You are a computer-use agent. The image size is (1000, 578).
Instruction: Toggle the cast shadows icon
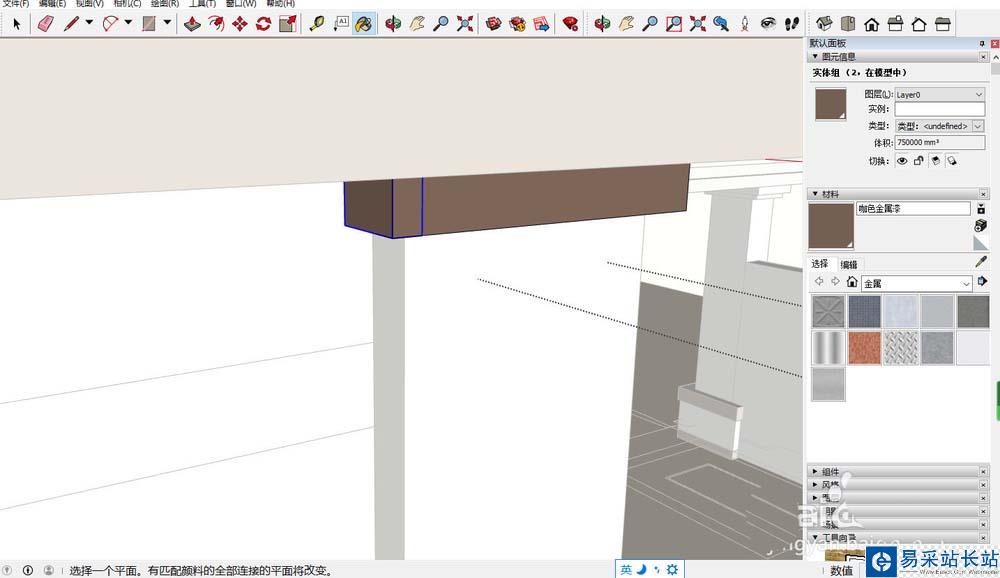pyautogui.click(x=952, y=161)
